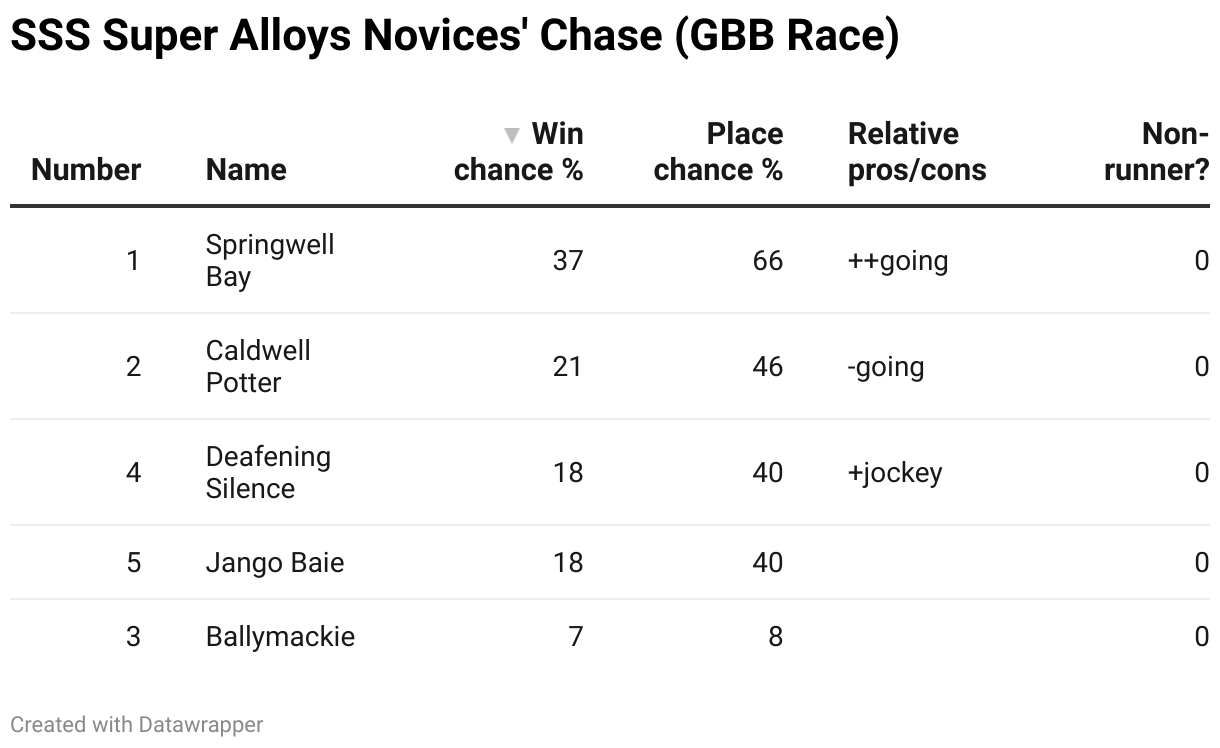Image resolution: width=1220 pixels, height=748 pixels.
Task: Click the +jockey note for Deafening Silence
Action: [x=895, y=474]
